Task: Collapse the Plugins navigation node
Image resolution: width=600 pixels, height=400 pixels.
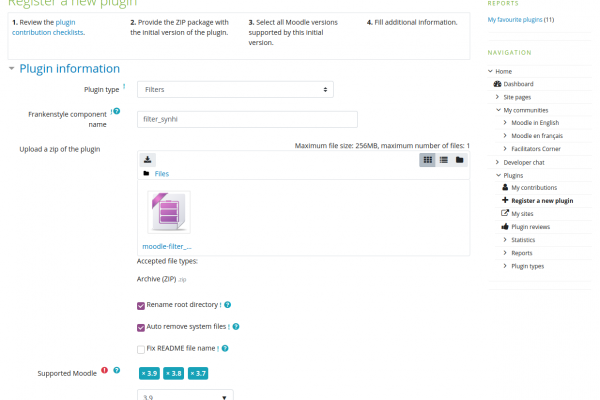Action: (x=498, y=175)
